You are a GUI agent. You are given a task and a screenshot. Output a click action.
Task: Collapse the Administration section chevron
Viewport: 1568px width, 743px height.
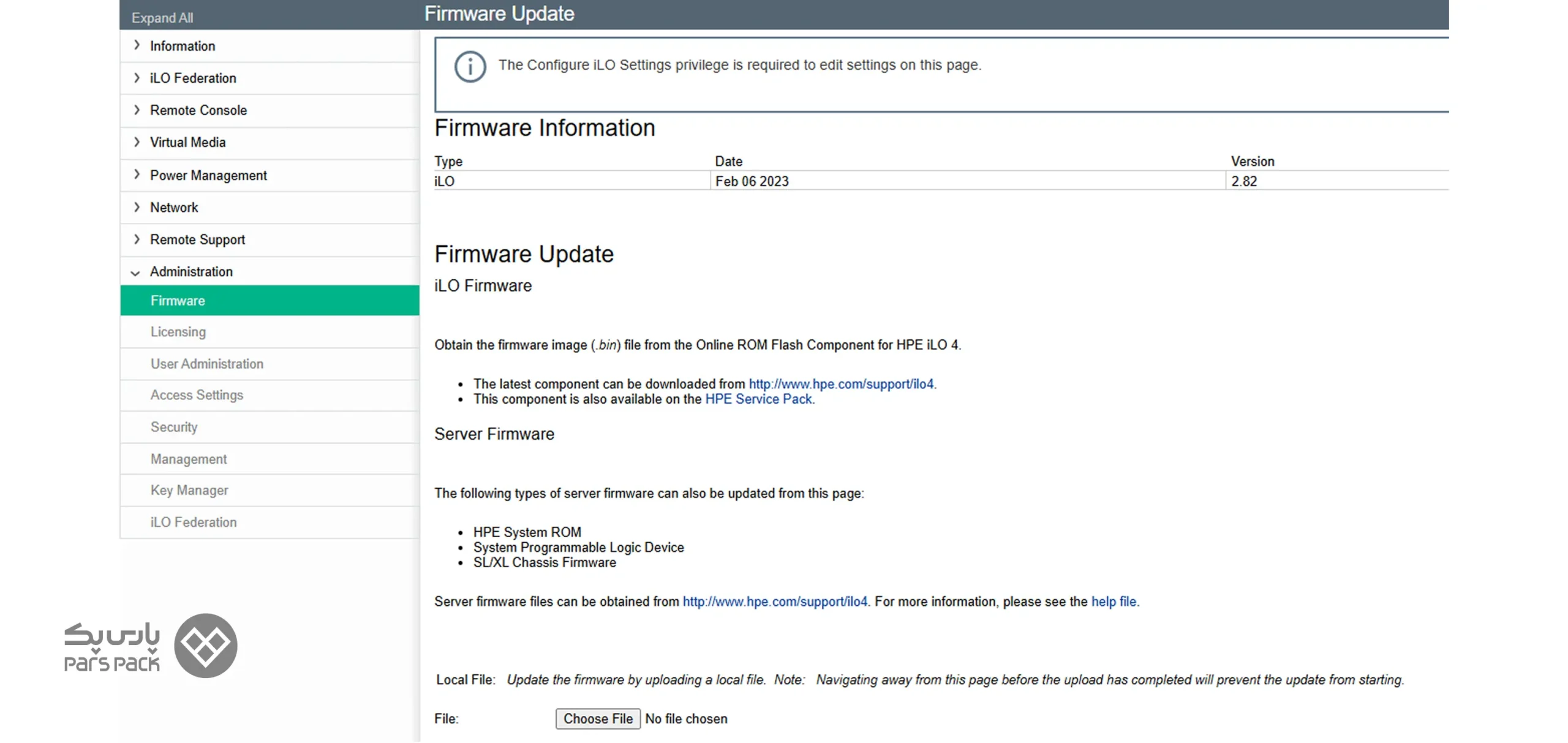click(x=135, y=273)
